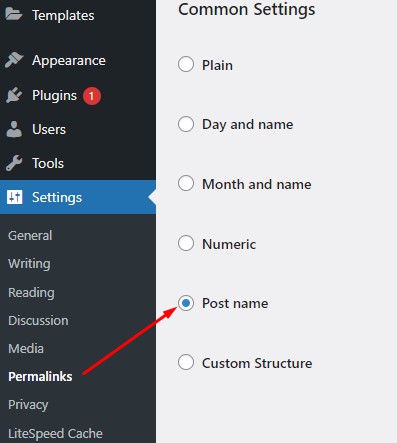
Task: Open Permalinks settings submenu
Action: 40,377
